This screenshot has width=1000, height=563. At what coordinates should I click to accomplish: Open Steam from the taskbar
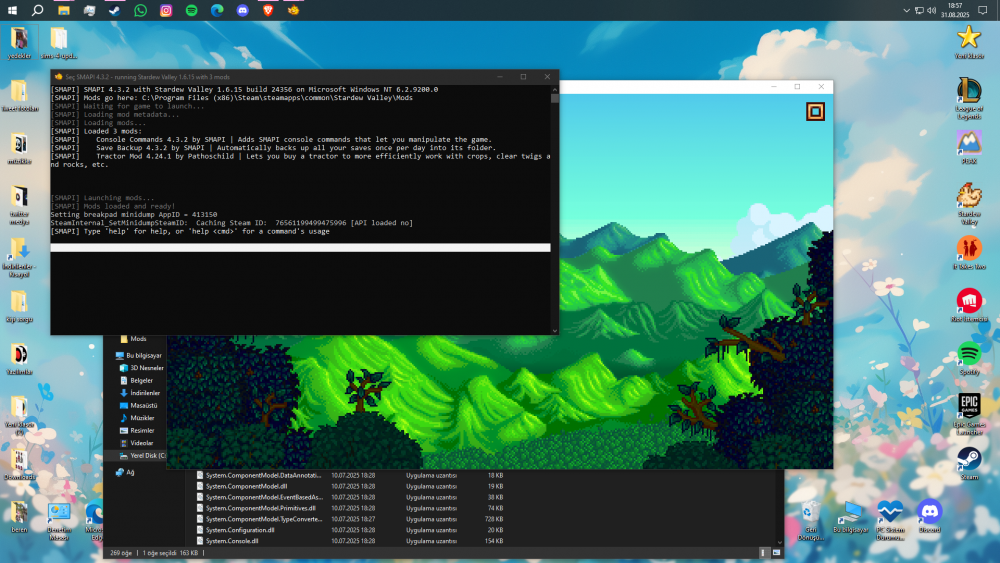point(115,10)
